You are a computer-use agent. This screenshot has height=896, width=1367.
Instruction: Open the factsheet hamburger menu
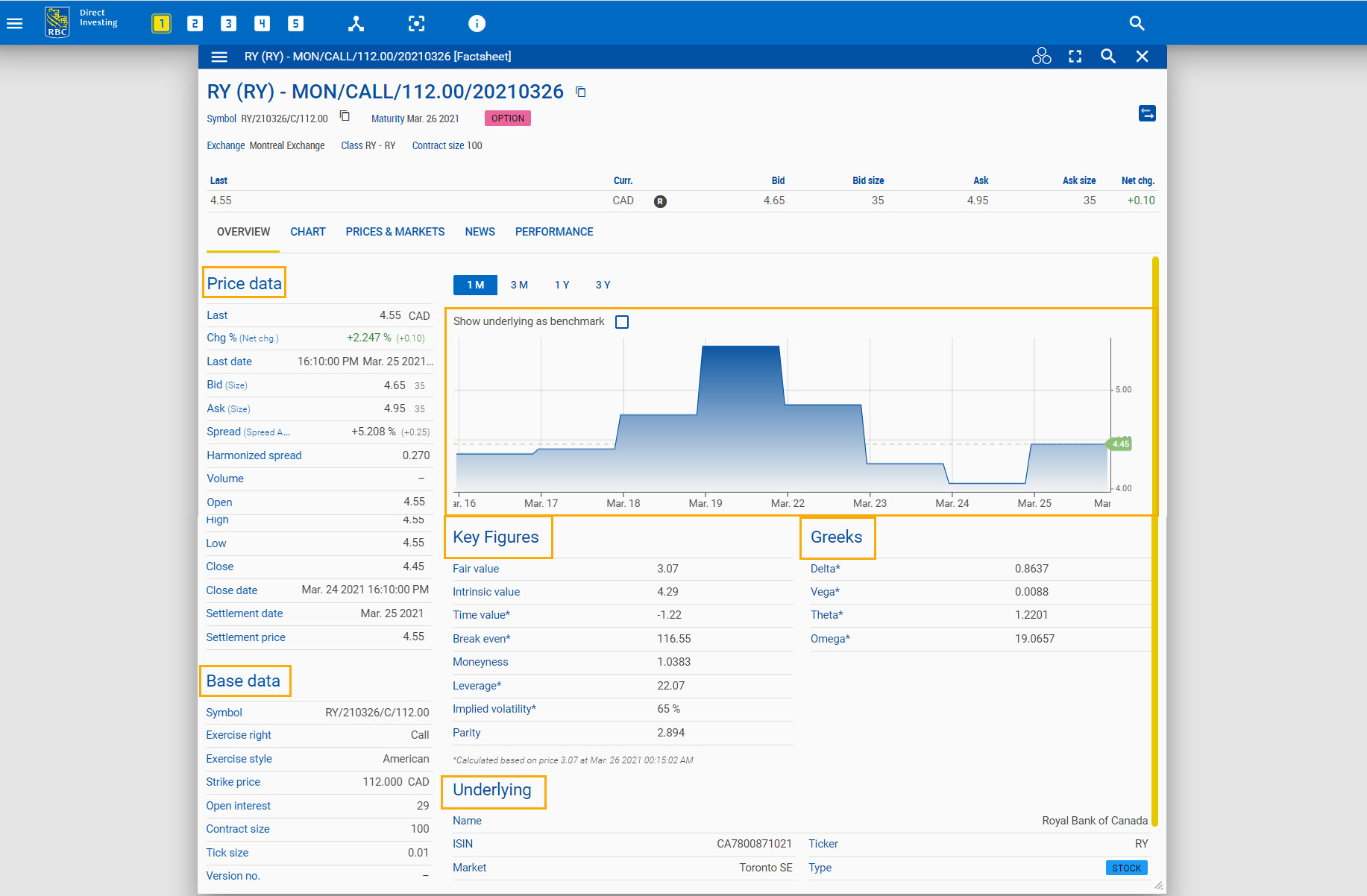pos(219,56)
